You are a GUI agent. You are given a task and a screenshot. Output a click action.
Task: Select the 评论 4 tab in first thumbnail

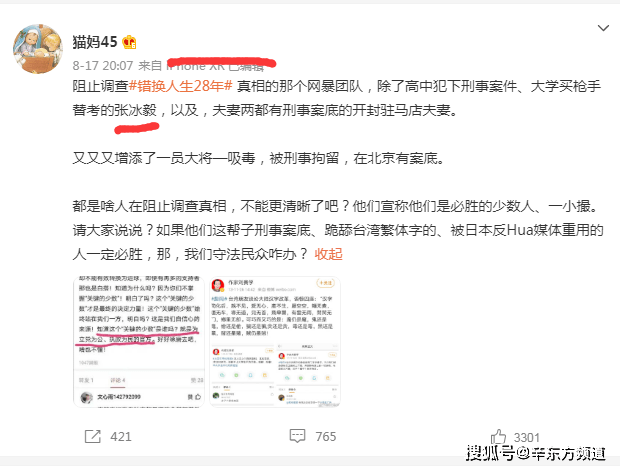(118, 380)
